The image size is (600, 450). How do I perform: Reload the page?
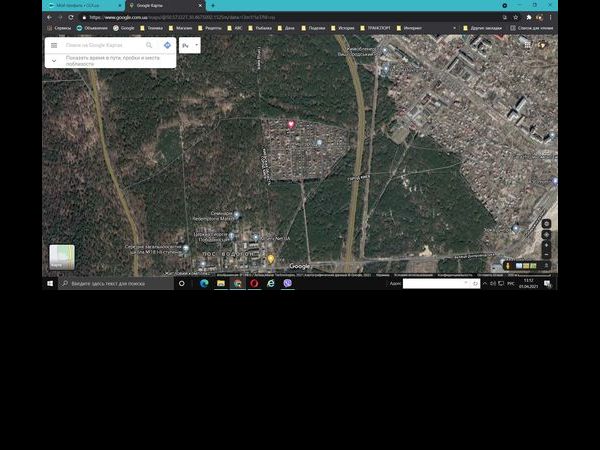click(x=71, y=17)
